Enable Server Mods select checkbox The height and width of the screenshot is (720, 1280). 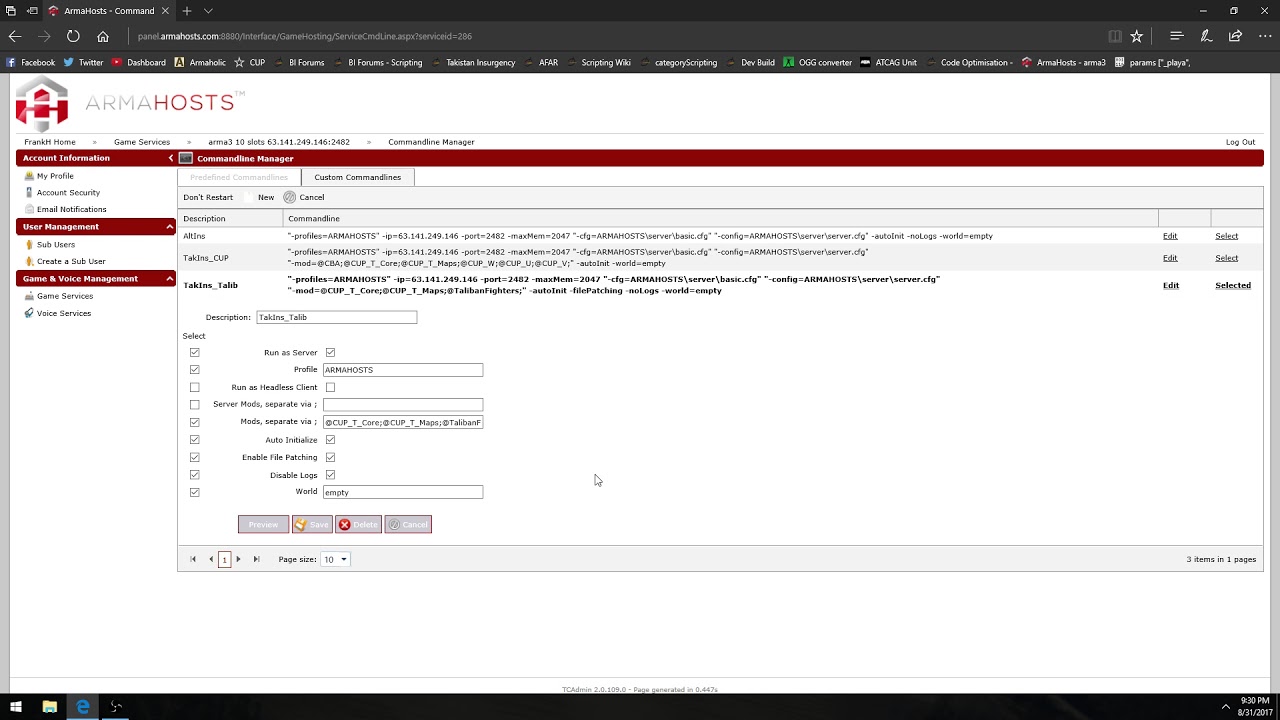(195, 405)
